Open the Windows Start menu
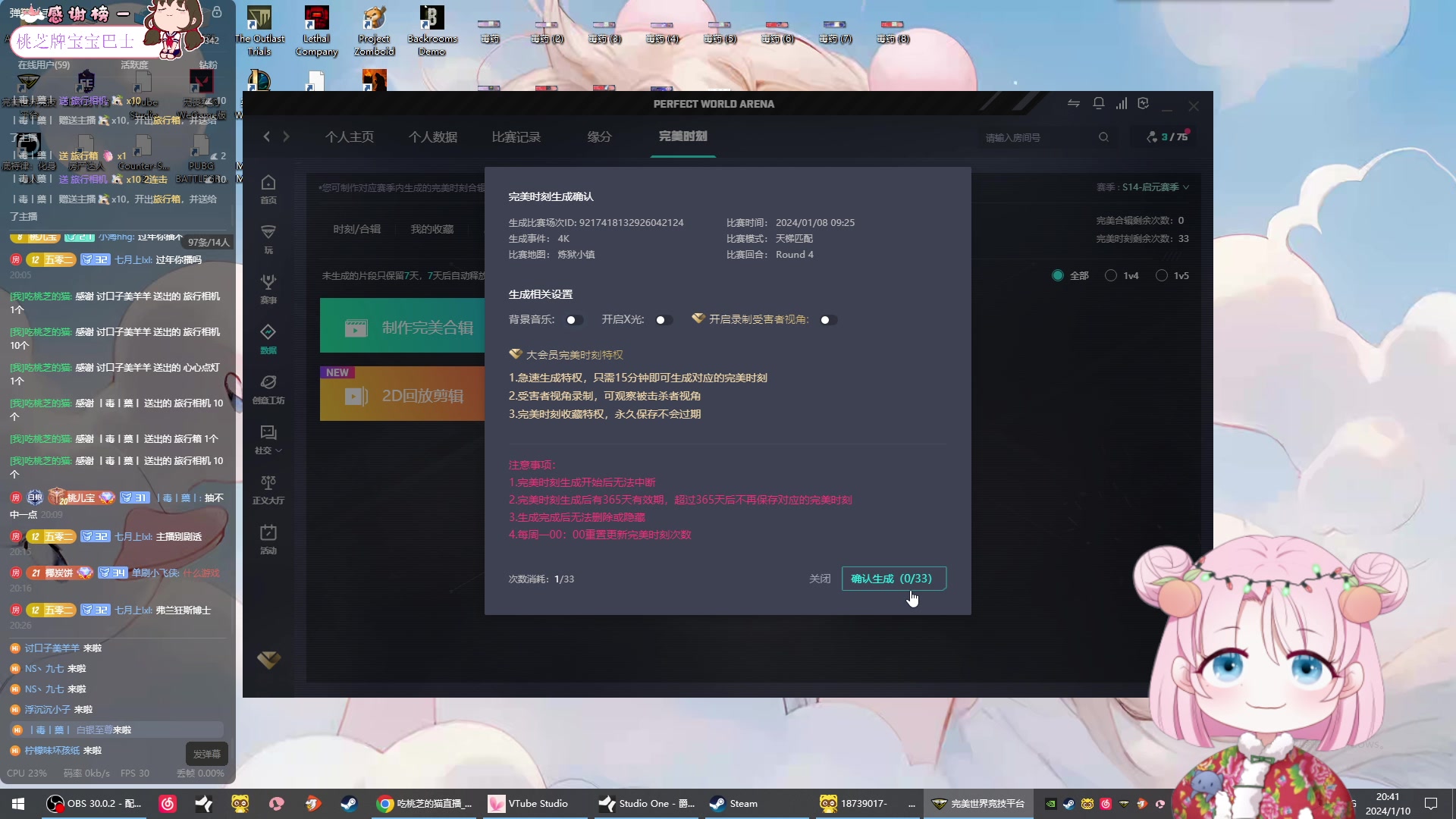 pos(18,803)
